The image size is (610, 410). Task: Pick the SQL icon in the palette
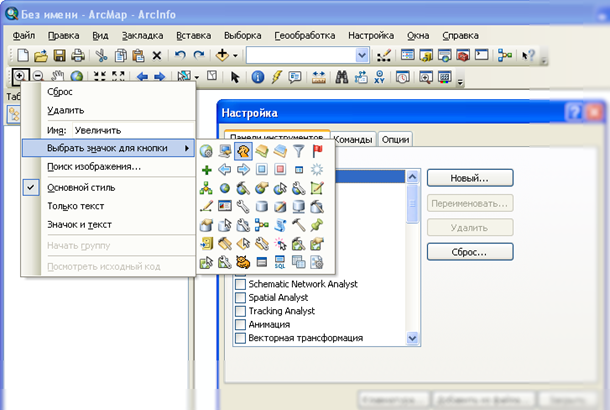click(x=280, y=262)
